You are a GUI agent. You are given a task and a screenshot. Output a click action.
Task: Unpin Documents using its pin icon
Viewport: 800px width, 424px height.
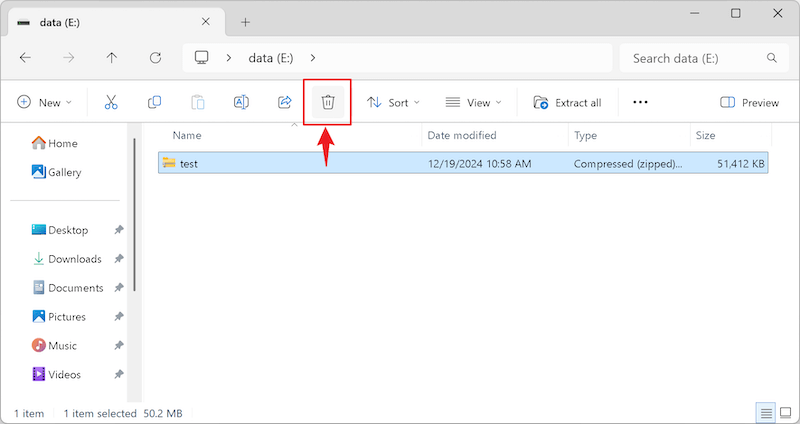pyautogui.click(x=119, y=288)
